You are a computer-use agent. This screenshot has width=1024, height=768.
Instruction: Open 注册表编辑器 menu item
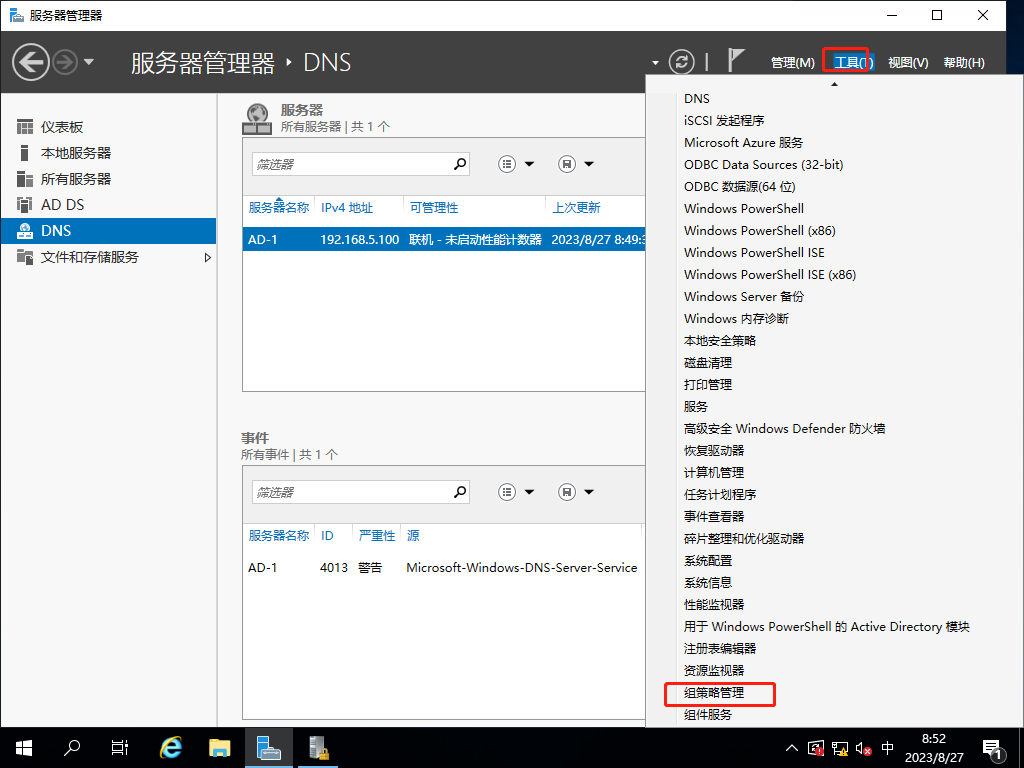coord(720,648)
